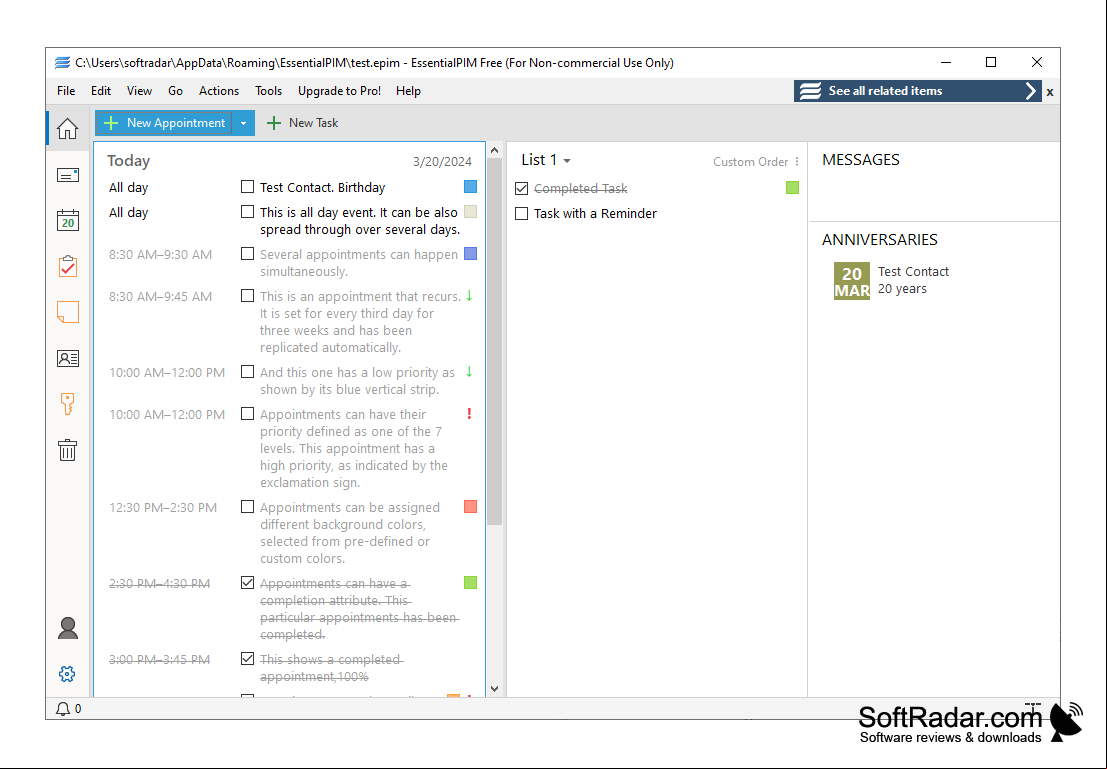Click the purple-blue swatch on the 'Several appointments' row
The width and height of the screenshot is (1107, 769).
tap(470, 254)
